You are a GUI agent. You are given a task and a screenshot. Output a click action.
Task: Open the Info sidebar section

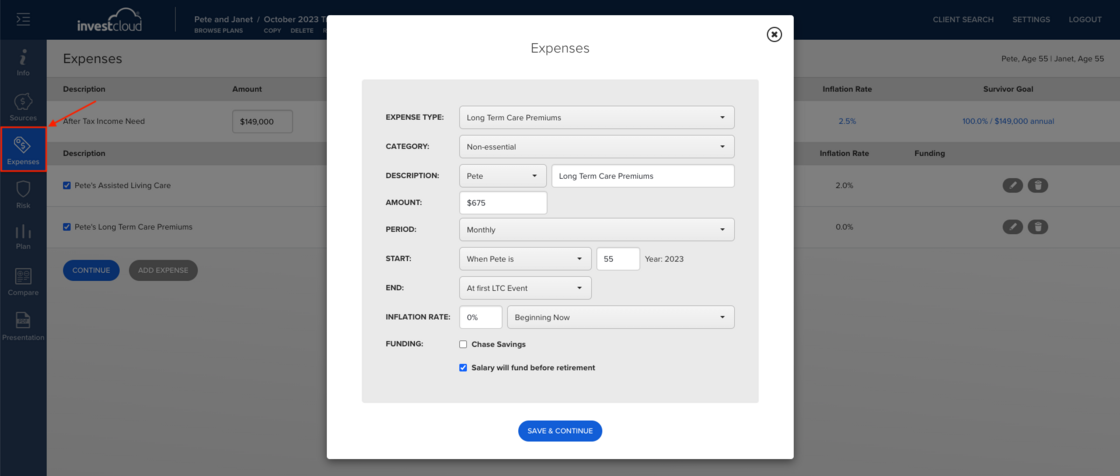click(23, 62)
